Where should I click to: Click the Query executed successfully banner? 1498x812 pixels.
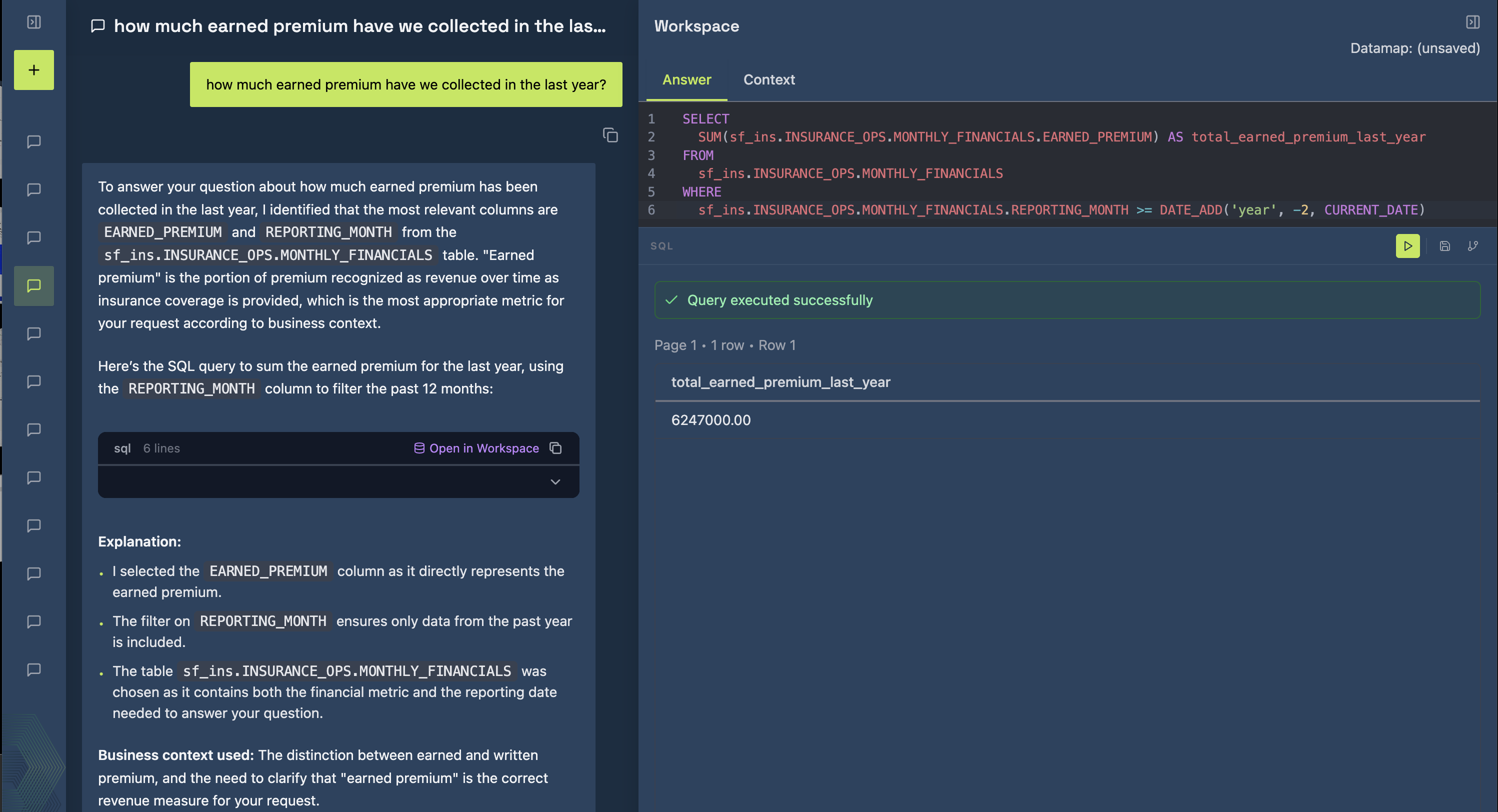(1067, 300)
